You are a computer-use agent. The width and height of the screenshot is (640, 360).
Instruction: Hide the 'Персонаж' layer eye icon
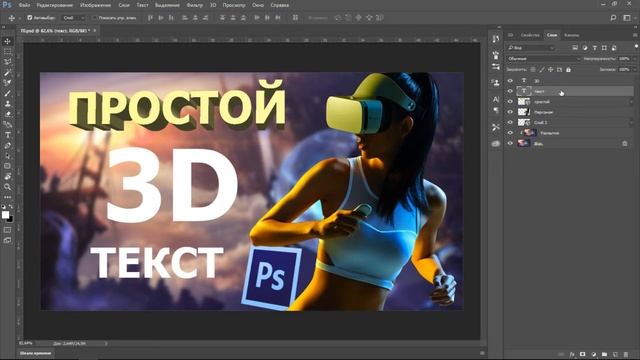pos(510,112)
